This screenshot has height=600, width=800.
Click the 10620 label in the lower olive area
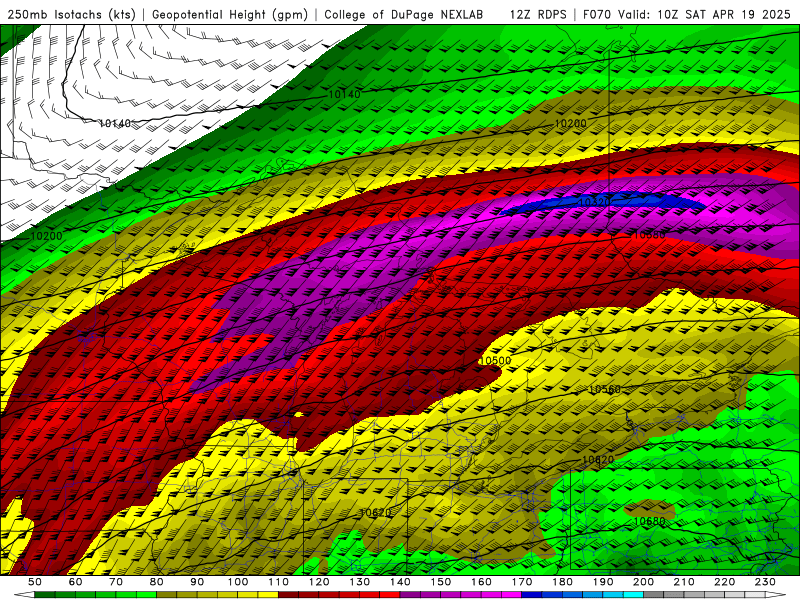click(376, 513)
